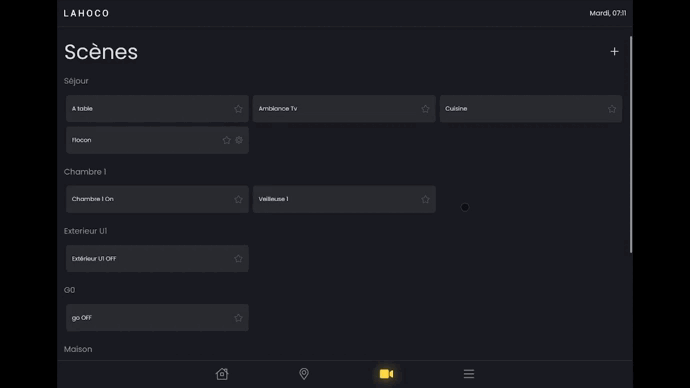Star the Extérieur U1 OFF scene

click(238, 259)
